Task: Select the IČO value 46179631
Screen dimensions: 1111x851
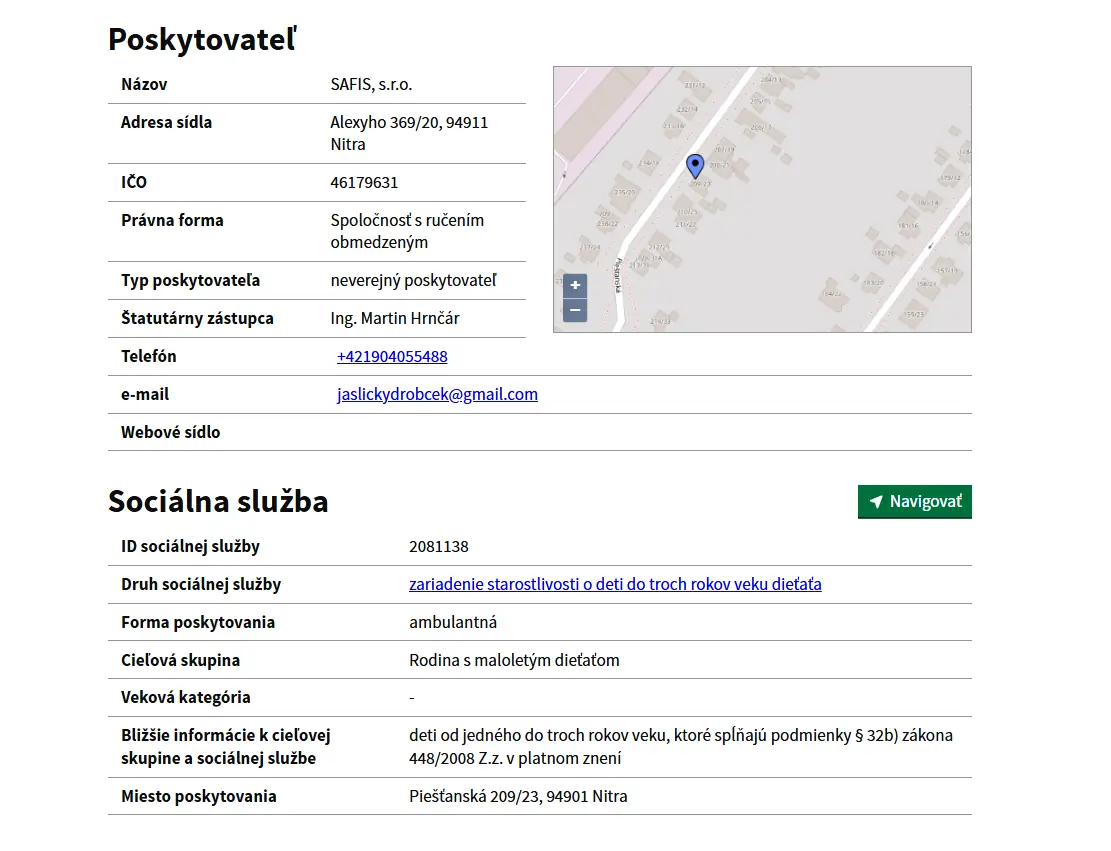Action: [364, 183]
